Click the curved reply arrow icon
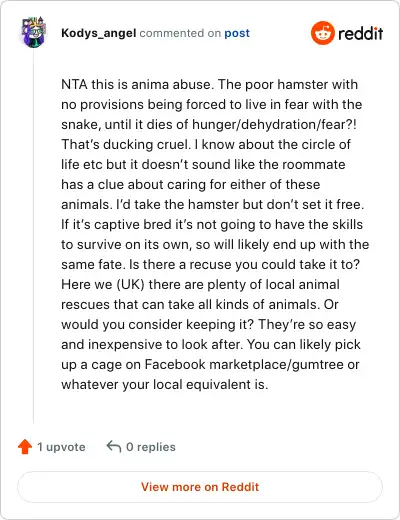Viewport: 400px width, 520px height. point(114,447)
